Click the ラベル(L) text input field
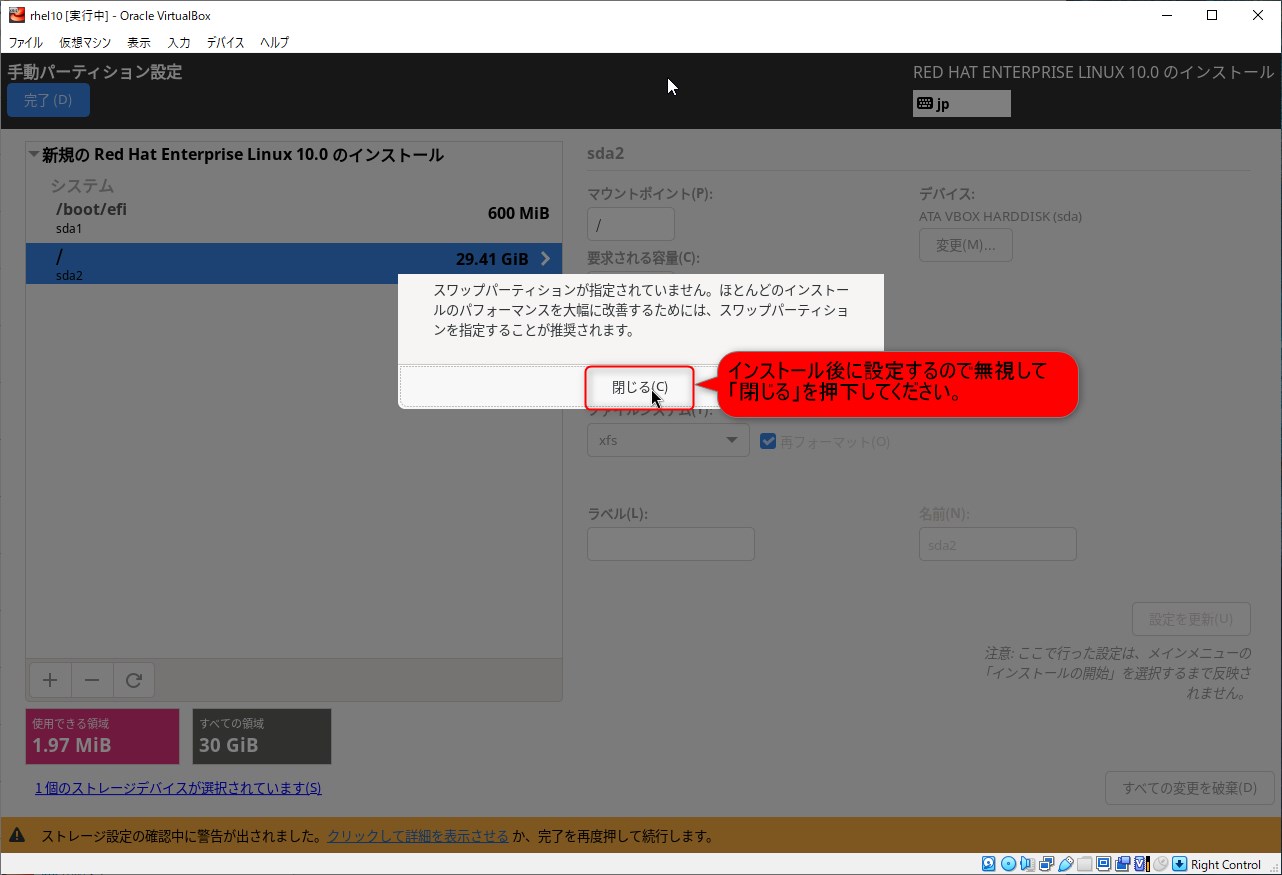Screen dimensions: 1282x875 pos(670,544)
